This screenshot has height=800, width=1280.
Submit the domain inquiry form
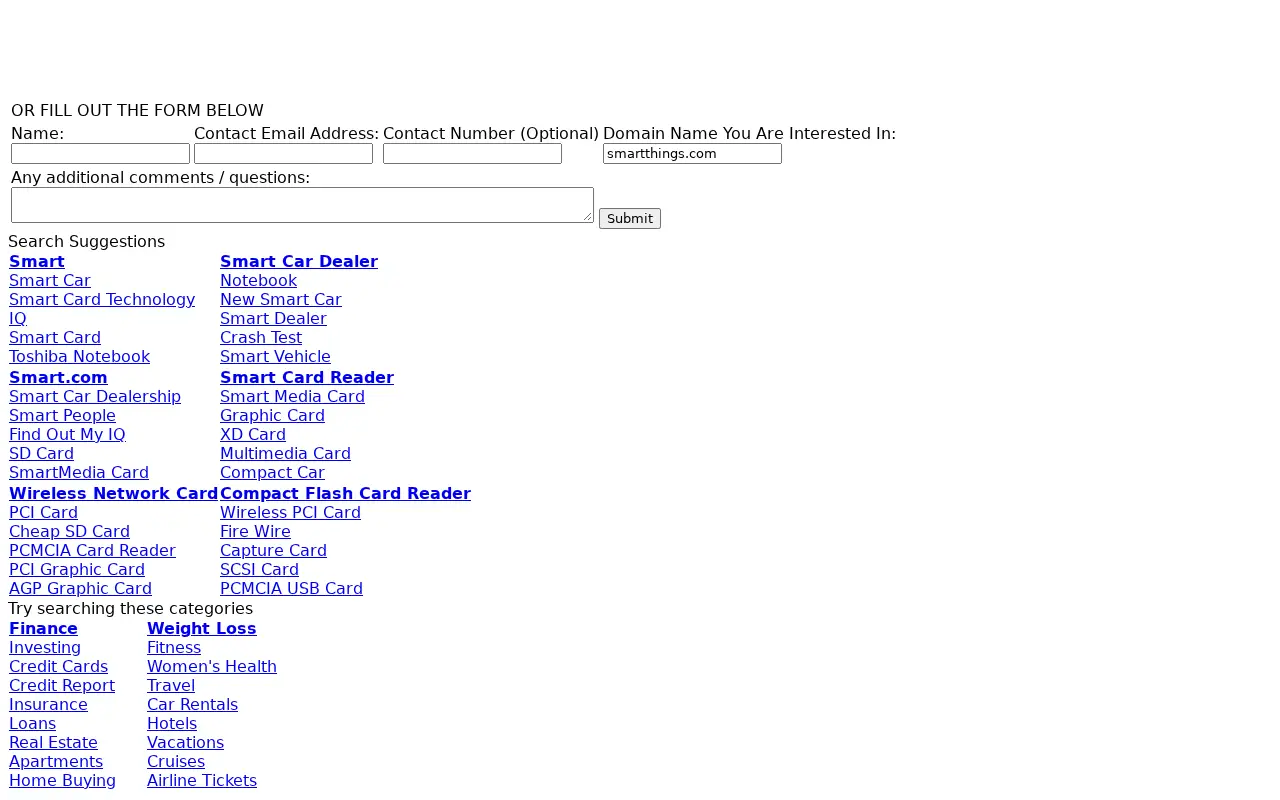(x=630, y=218)
